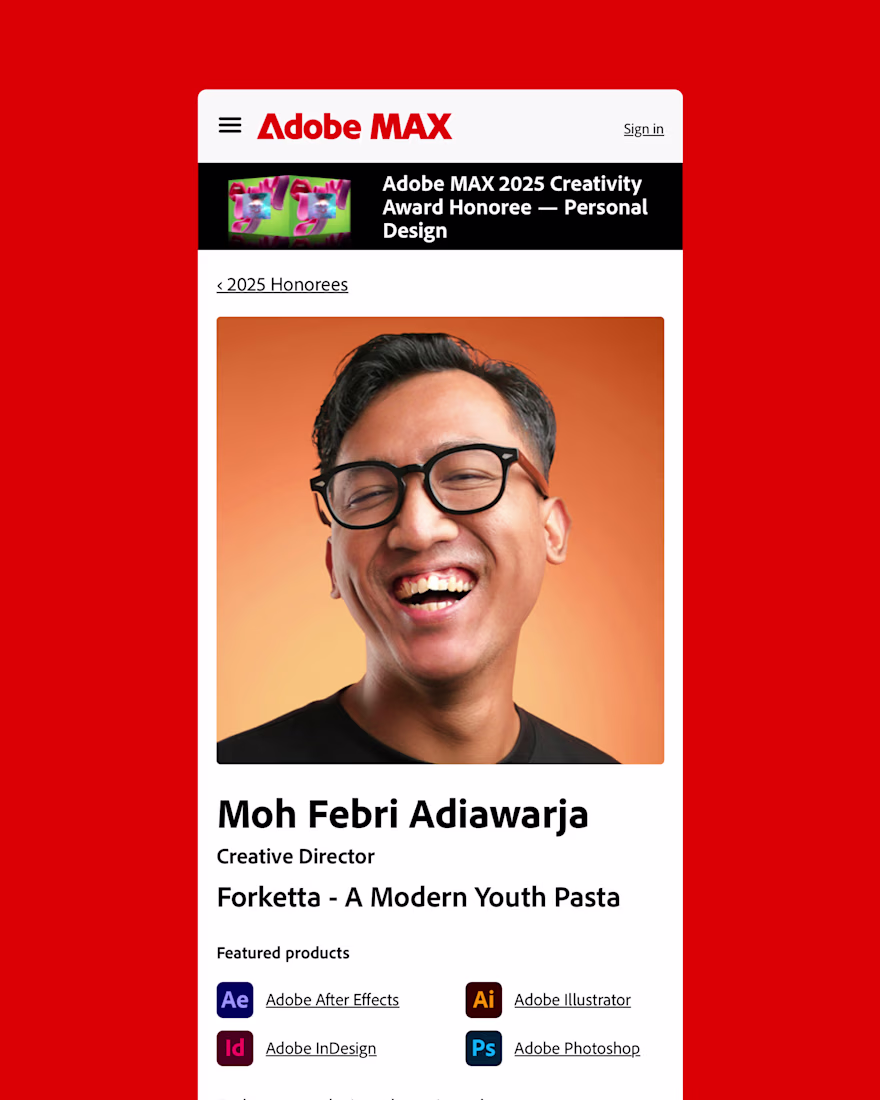Click the Creativity Award Honoree banner title
The image size is (880, 1100).
[515, 207]
